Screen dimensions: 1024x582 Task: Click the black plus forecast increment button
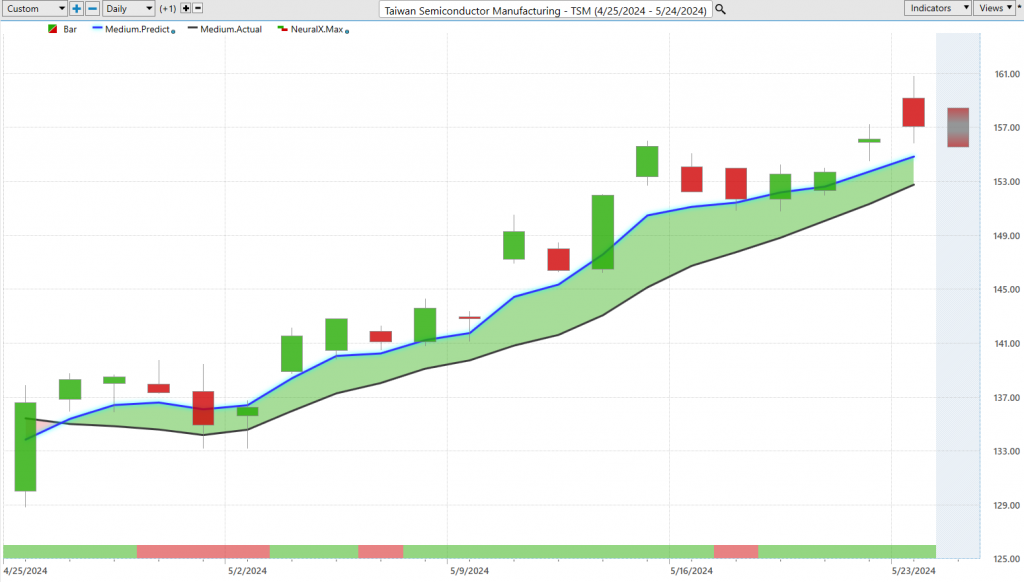185,8
